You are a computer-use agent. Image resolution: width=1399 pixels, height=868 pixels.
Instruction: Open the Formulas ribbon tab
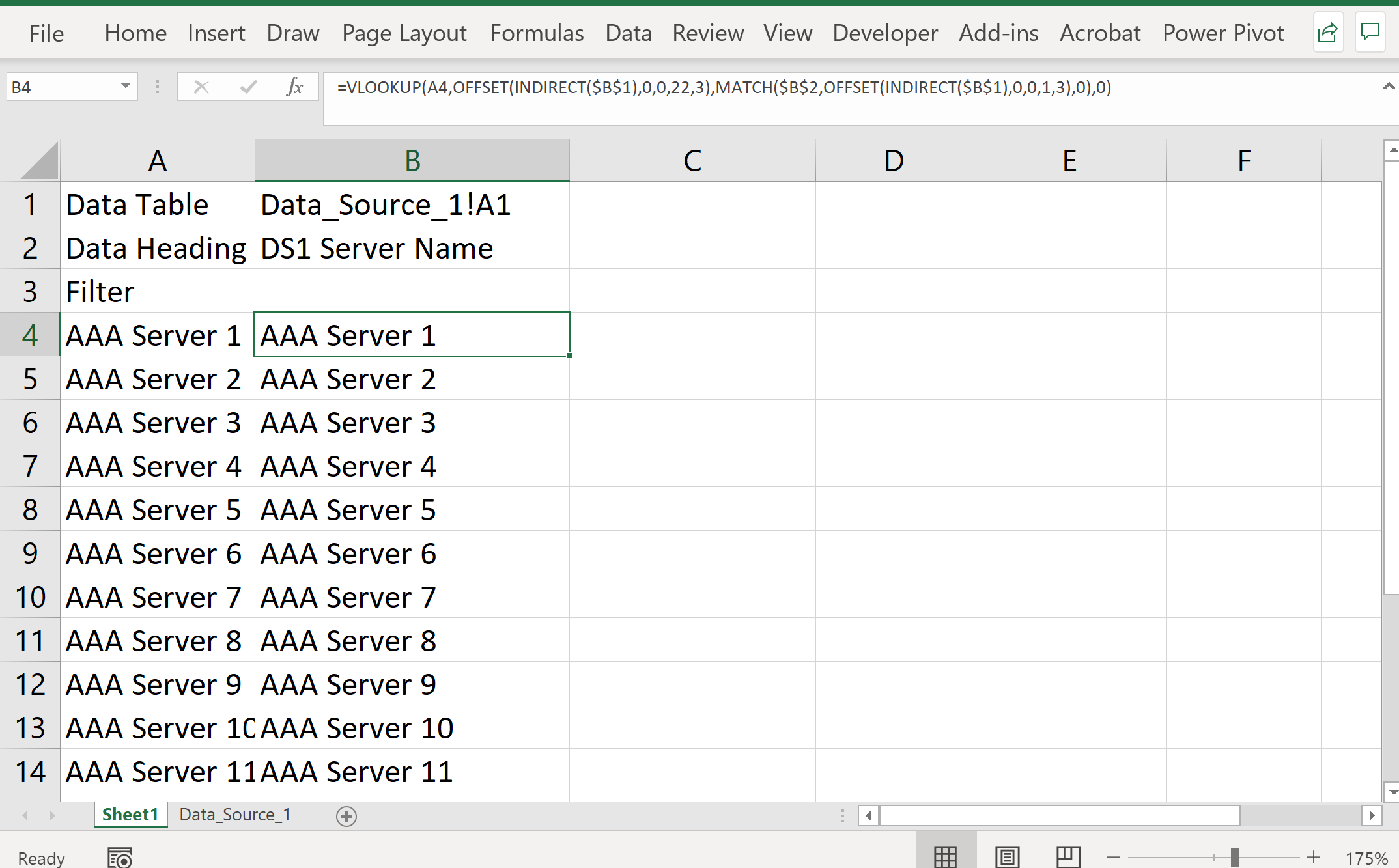click(x=537, y=33)
